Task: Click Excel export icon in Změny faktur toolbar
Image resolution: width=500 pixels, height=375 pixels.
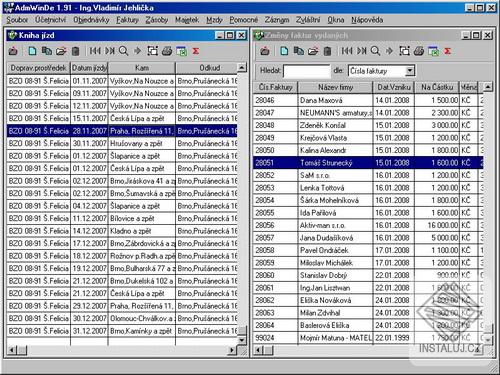Action: (434, 51)
